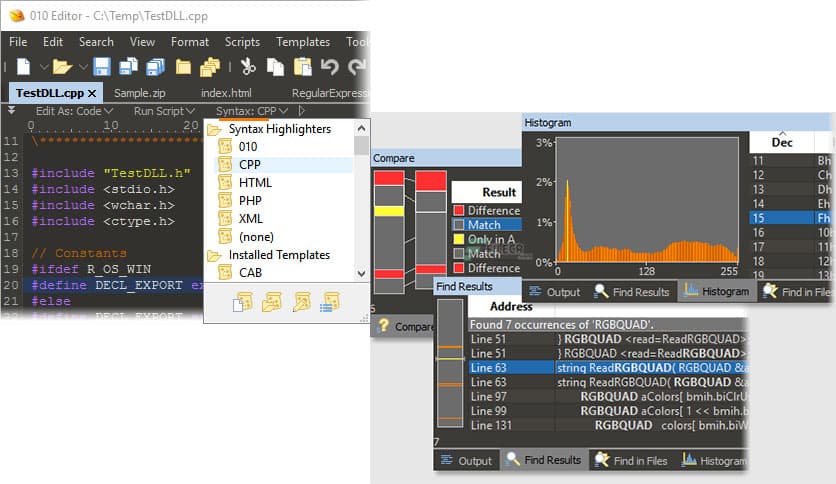Click the View Installed list icon in popup
This screenshot has height=484, width=836.
tap(330, 302)
